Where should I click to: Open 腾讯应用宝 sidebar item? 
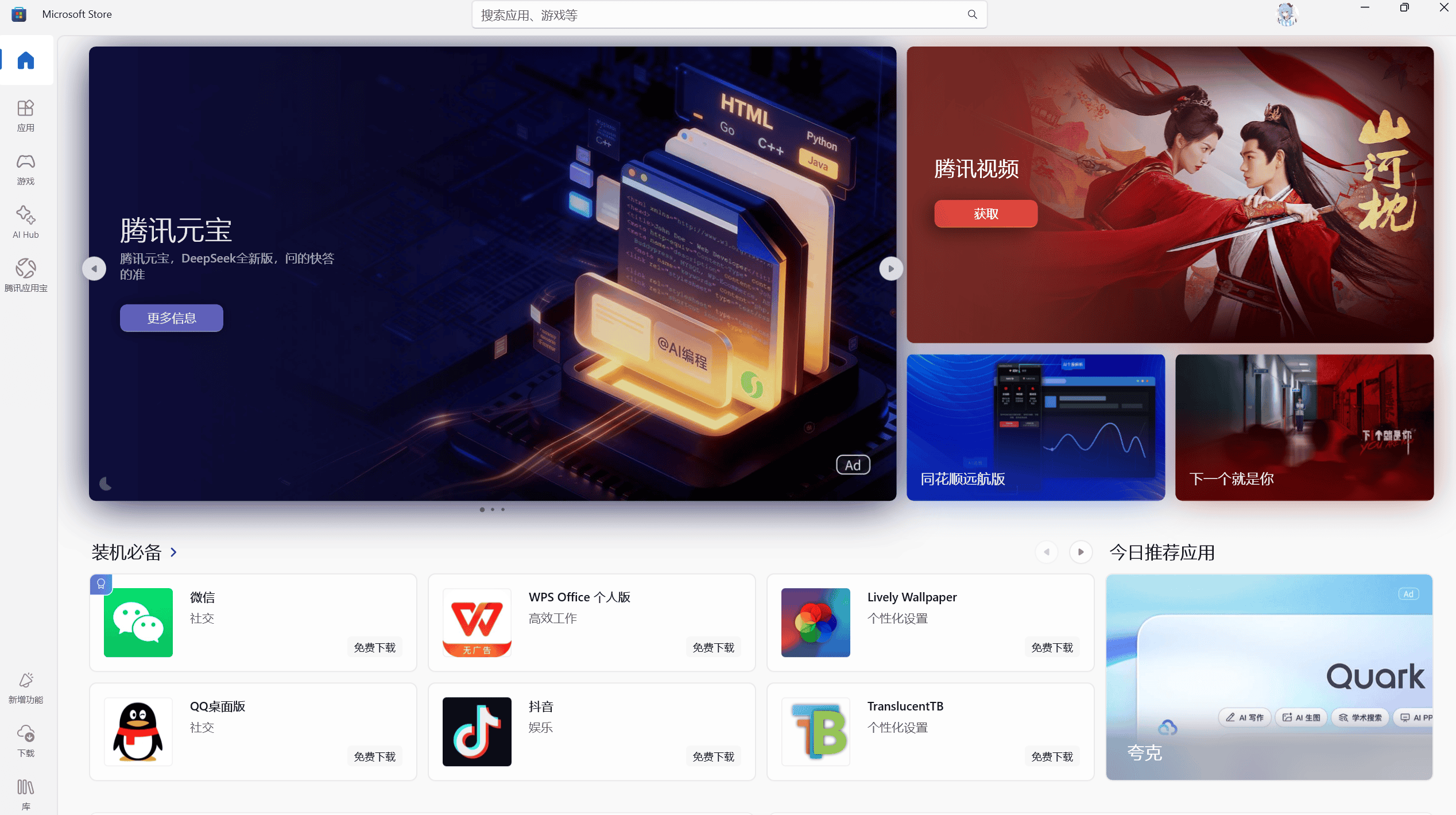coord(26,275)
